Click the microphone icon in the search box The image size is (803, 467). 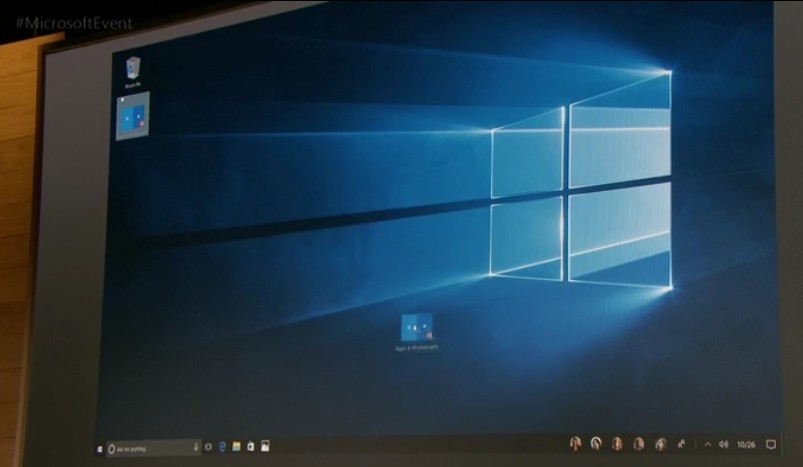[x=196, y=448]
